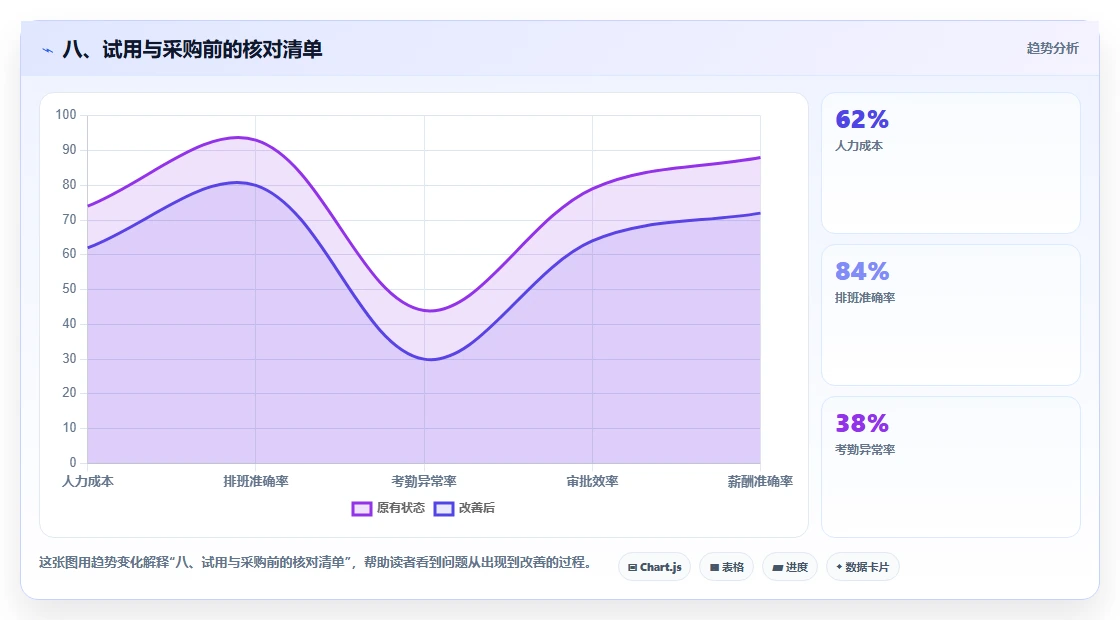
Task: Click the Chart.js tag
Action: pos(654,567)
